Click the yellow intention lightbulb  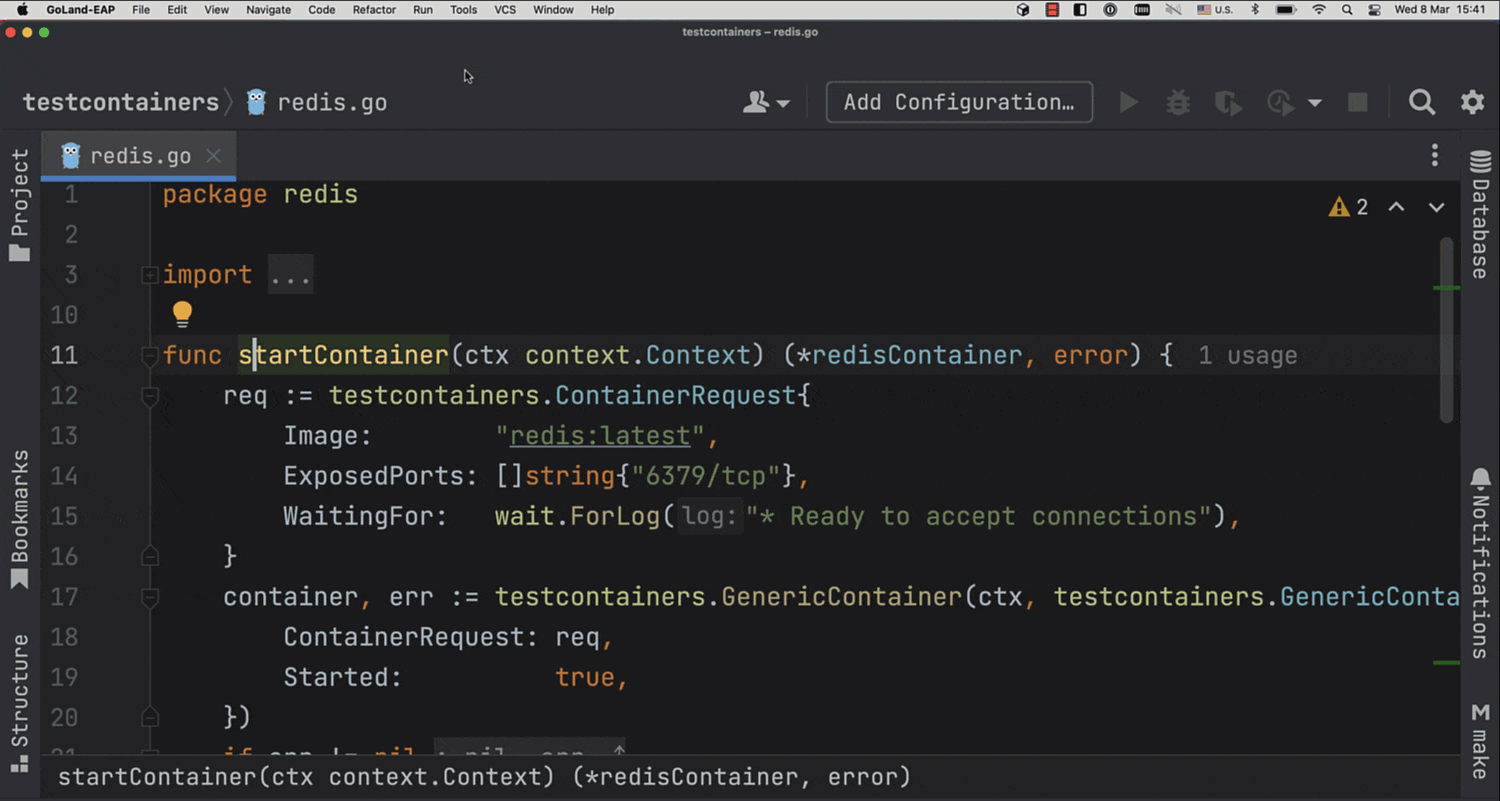click(x=182, y=314)
